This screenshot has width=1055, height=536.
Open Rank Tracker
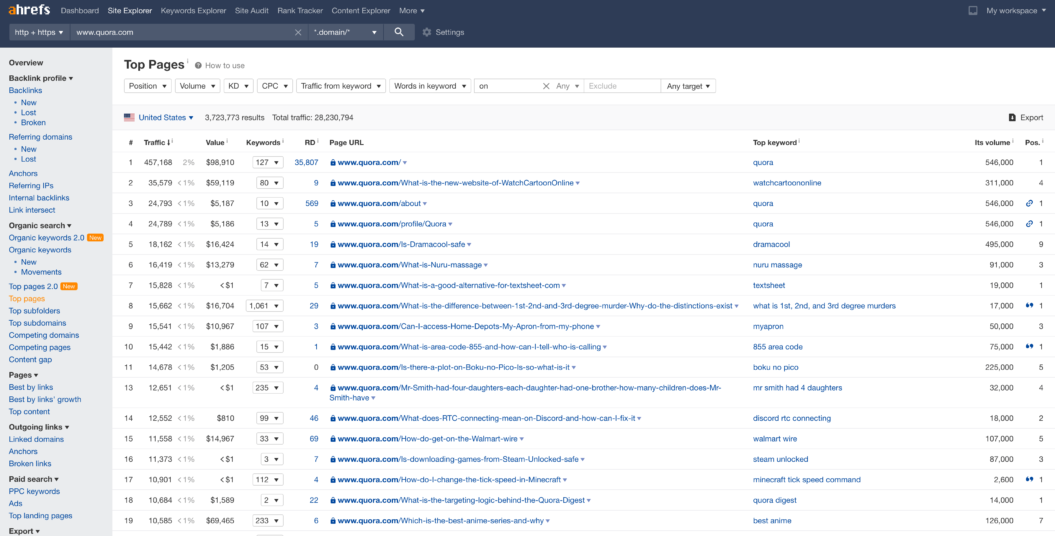(300, 11)
